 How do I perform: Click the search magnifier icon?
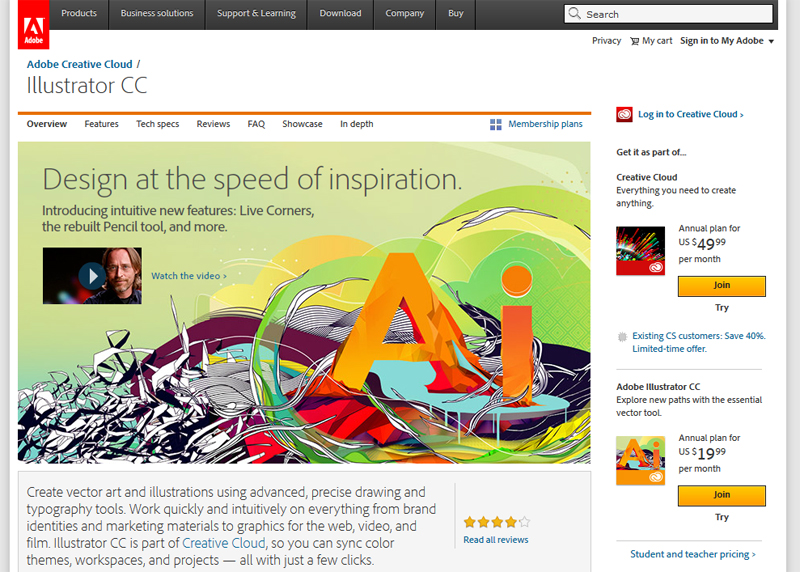[575, 14]
